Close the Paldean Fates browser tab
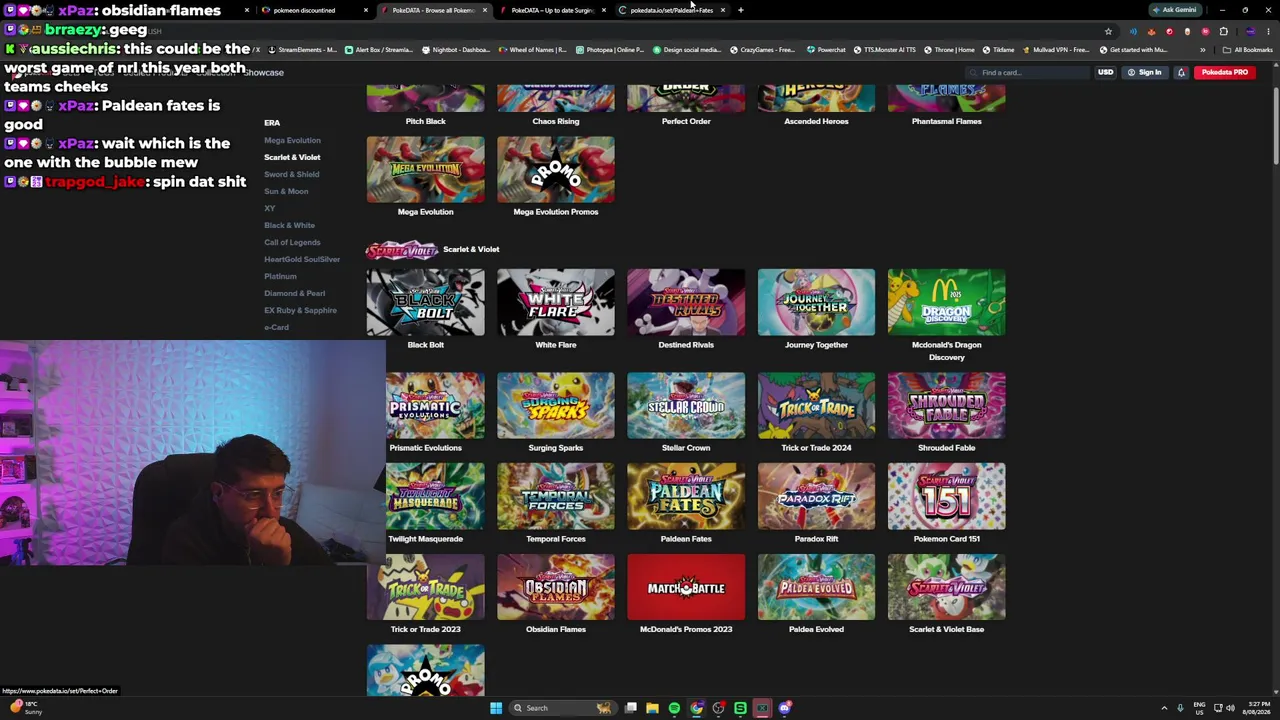 click(722, 10)
